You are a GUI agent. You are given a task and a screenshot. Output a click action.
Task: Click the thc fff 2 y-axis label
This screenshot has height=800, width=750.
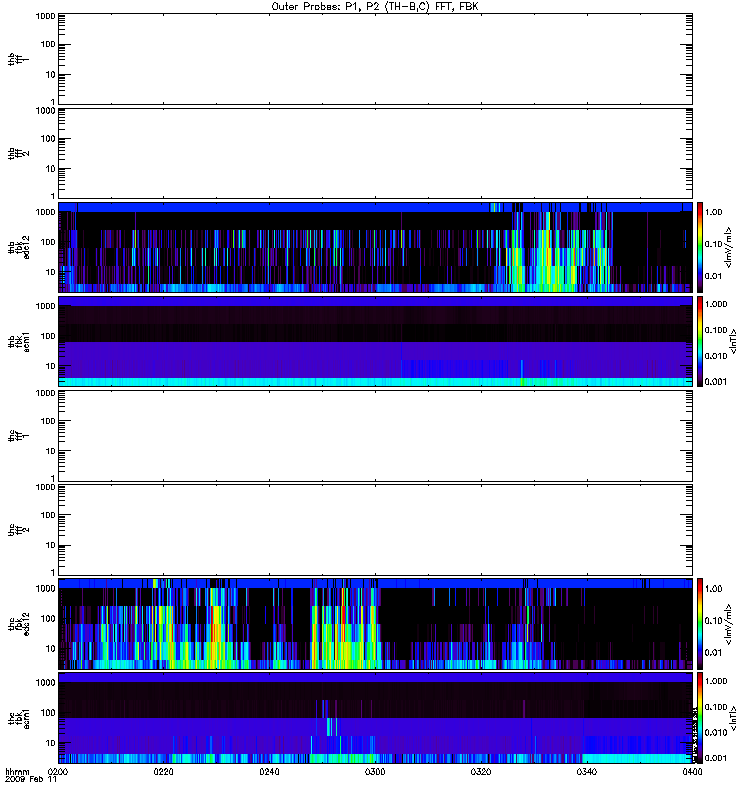pos(19,530)
